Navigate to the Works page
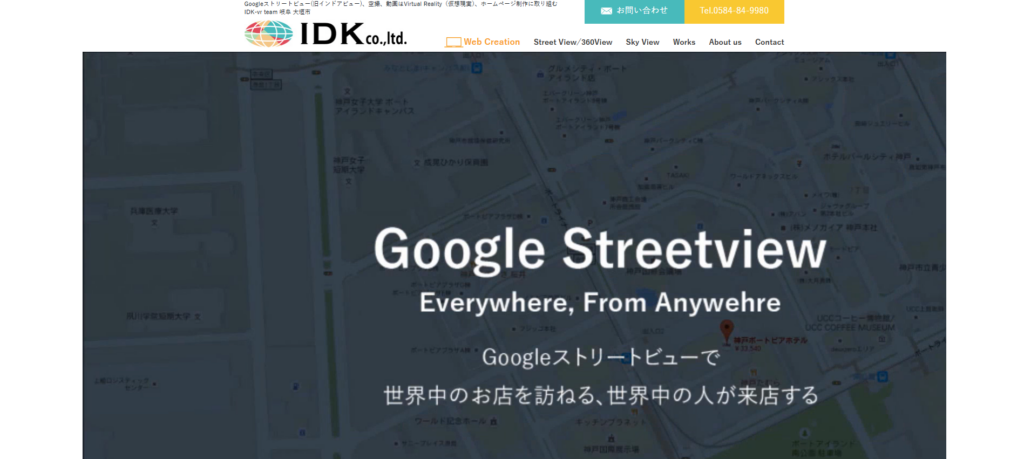Image resolution: width=1024 pixels, height=459 pixels. coord(684,42)
